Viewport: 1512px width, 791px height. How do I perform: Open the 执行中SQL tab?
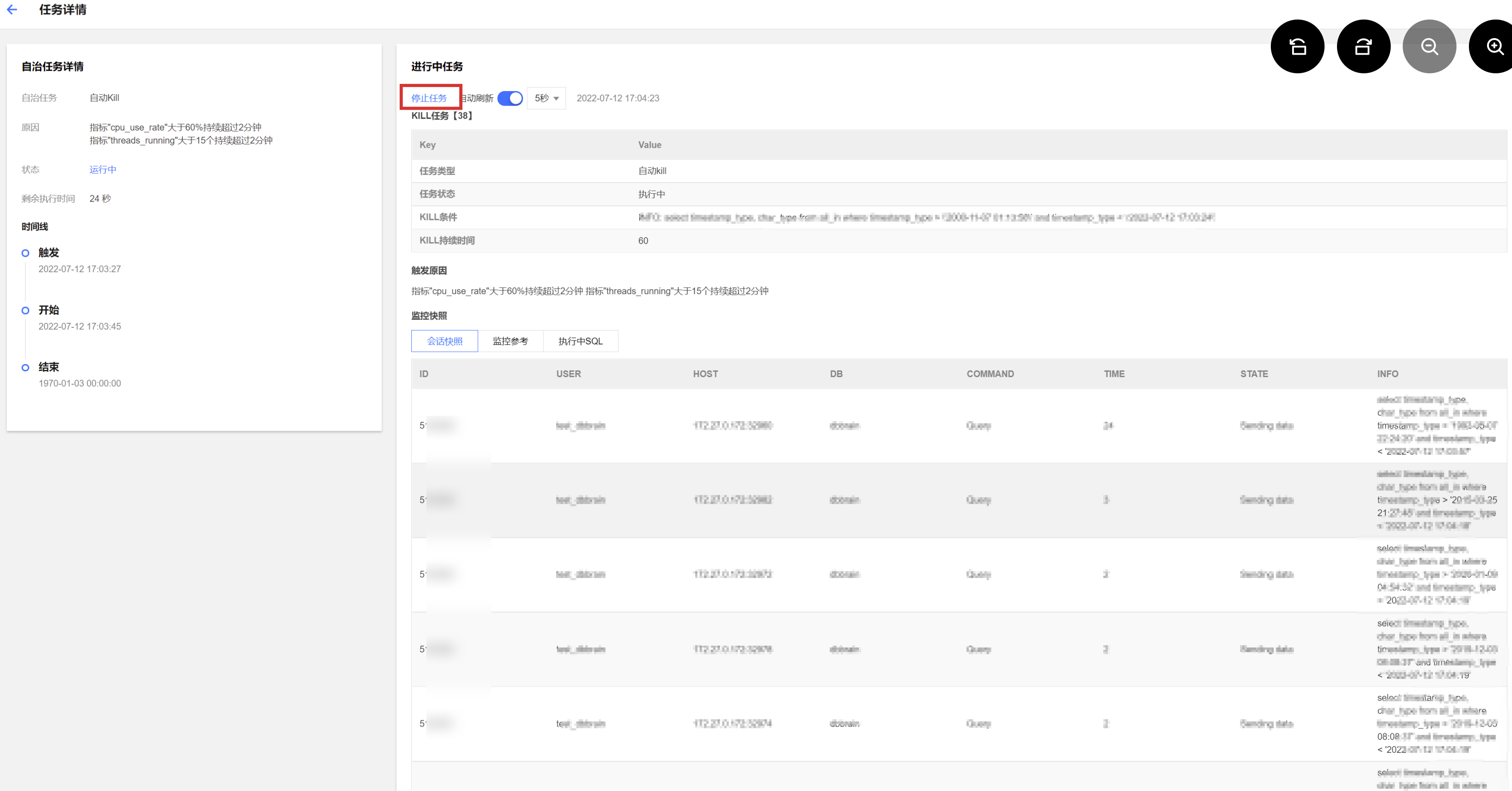click(x=580, y=342)
